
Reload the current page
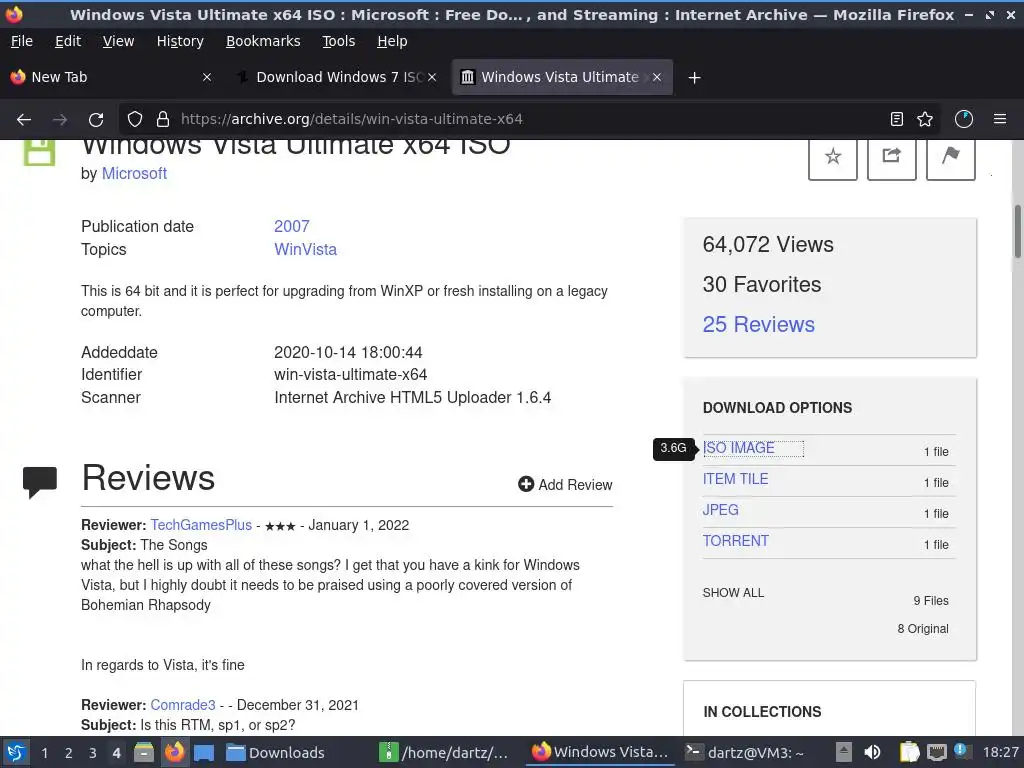[x=96, y=120]
